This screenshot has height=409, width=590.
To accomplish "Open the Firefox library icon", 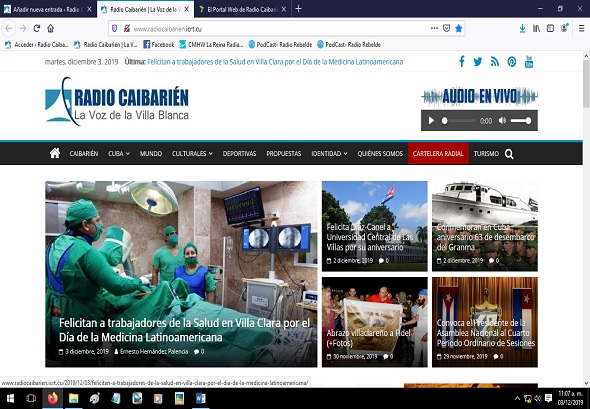I will 536,28.
